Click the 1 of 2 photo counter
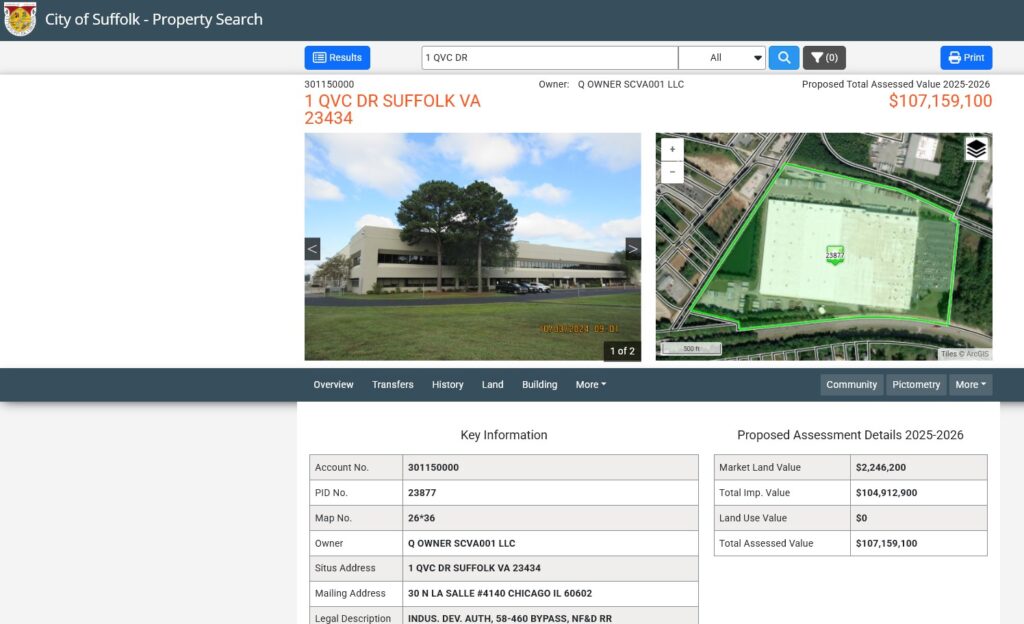Image resolution: width=1024 pixels, height=624 pixels. click(622, 351)
